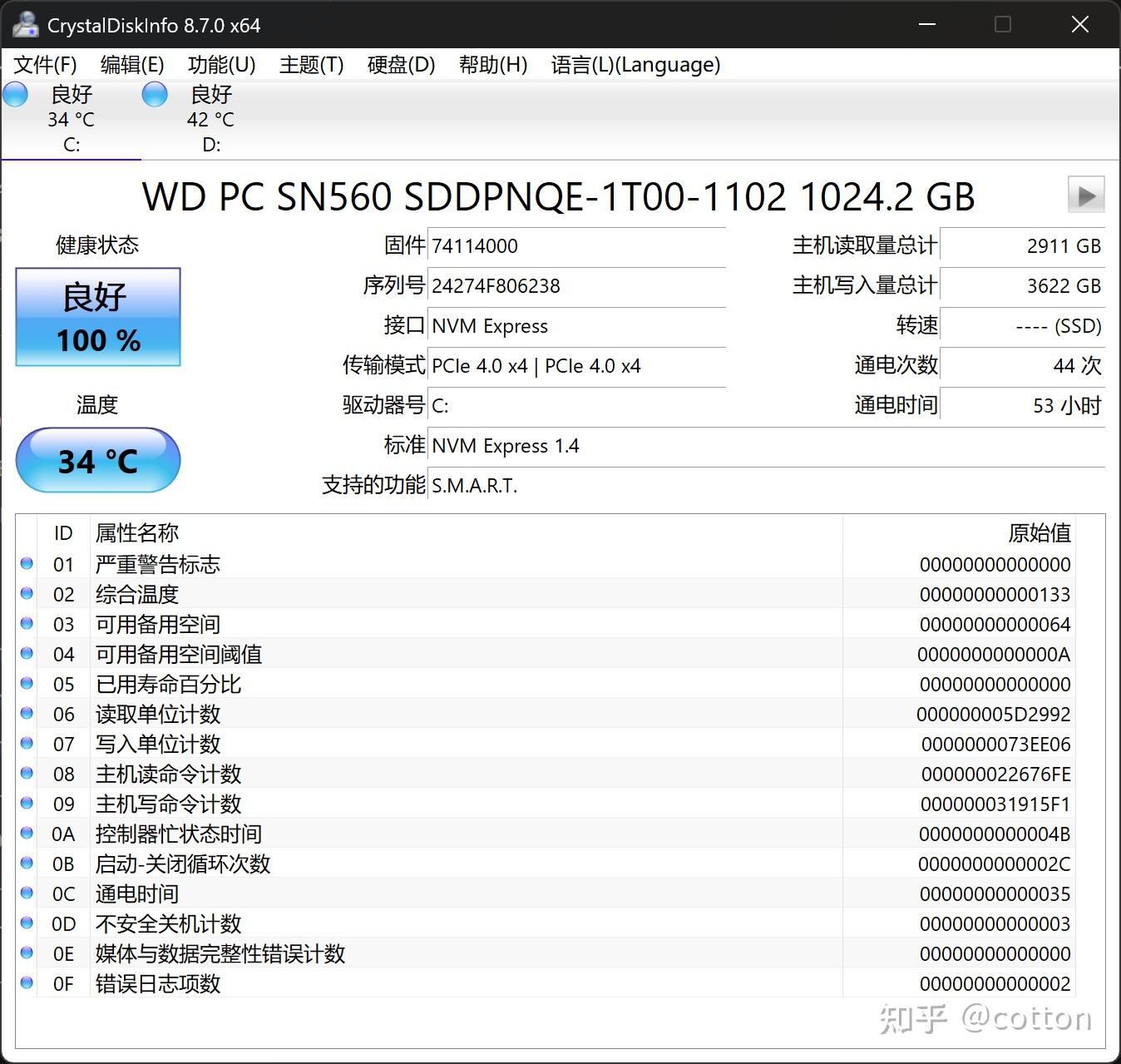Click the 原始值 column header
This screenshot has width=1121, height=1064.
959,532
